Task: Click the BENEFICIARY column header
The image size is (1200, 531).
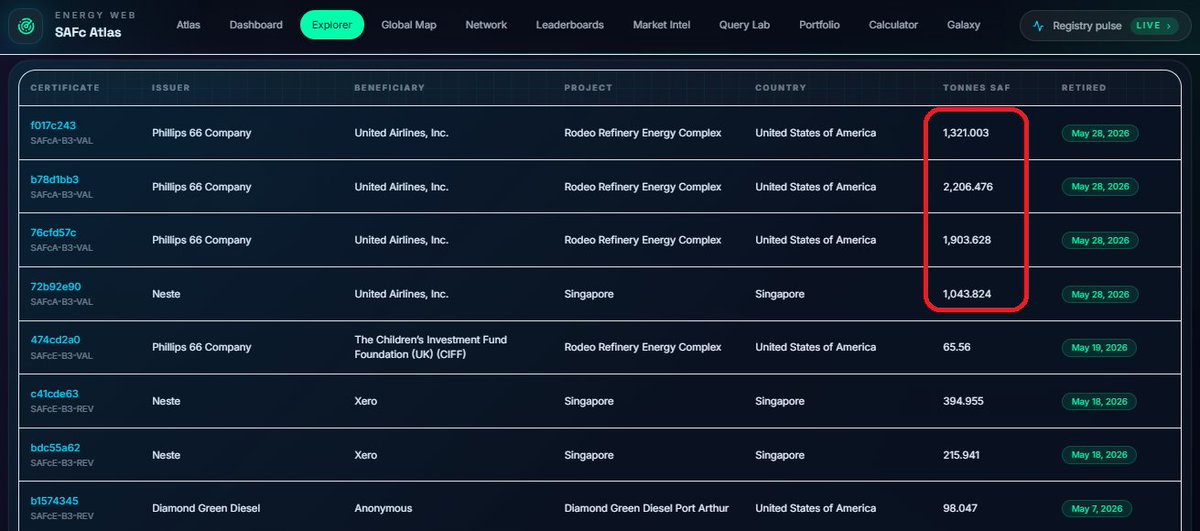Action: [x=390, y=88]
